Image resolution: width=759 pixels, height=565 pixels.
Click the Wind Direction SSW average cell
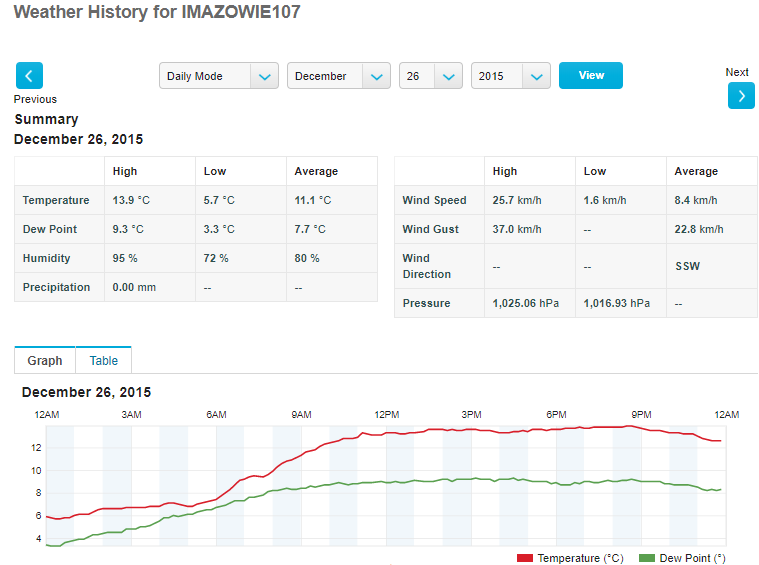click(x=686, y=266)
